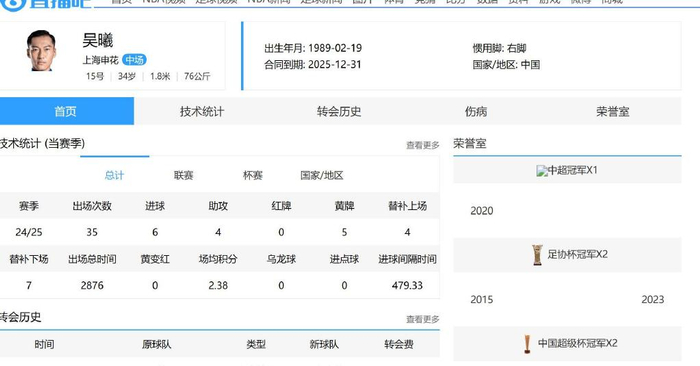700x366 pixels.
Task: Click the 技术统计 (当赛季) section heading
Action: pyautogui.click(x=42, y=144)
